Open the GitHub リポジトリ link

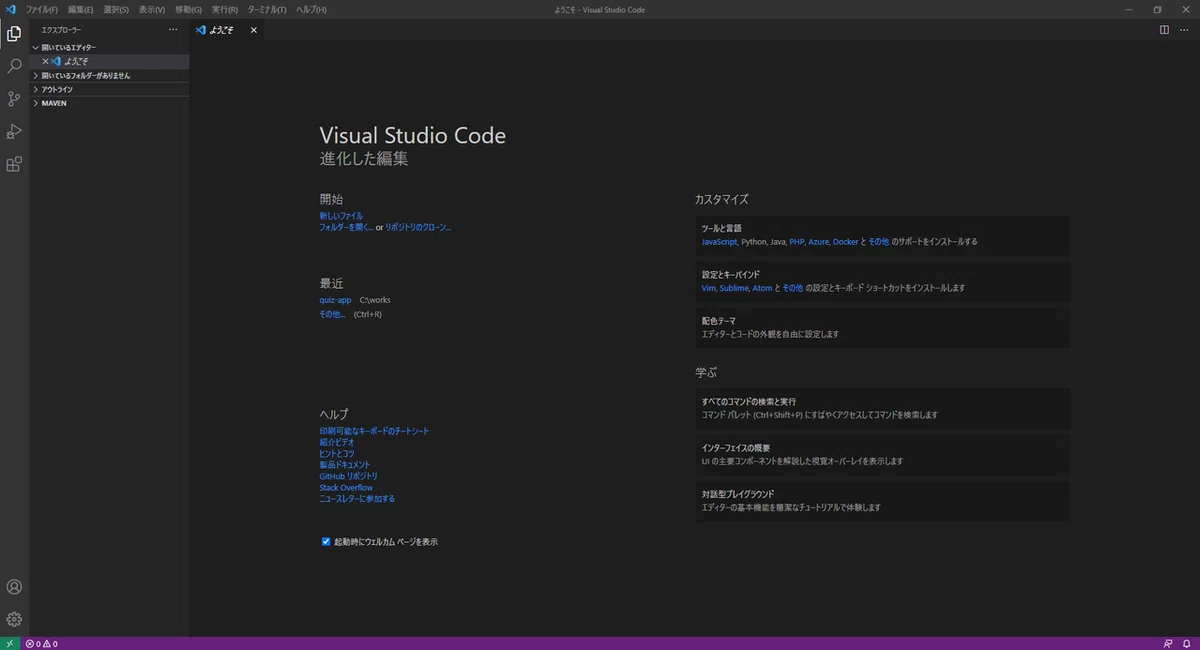pos(349,476)
